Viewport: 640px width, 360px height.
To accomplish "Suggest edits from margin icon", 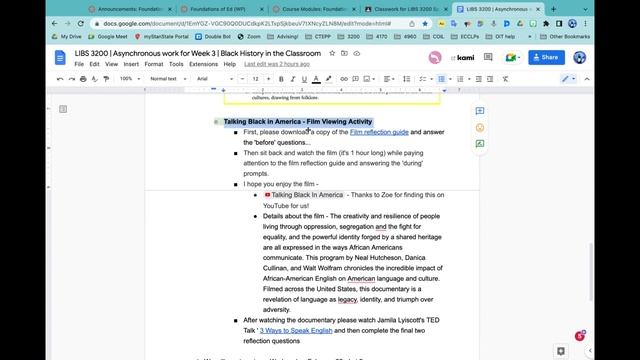I will tap(480, 144).
